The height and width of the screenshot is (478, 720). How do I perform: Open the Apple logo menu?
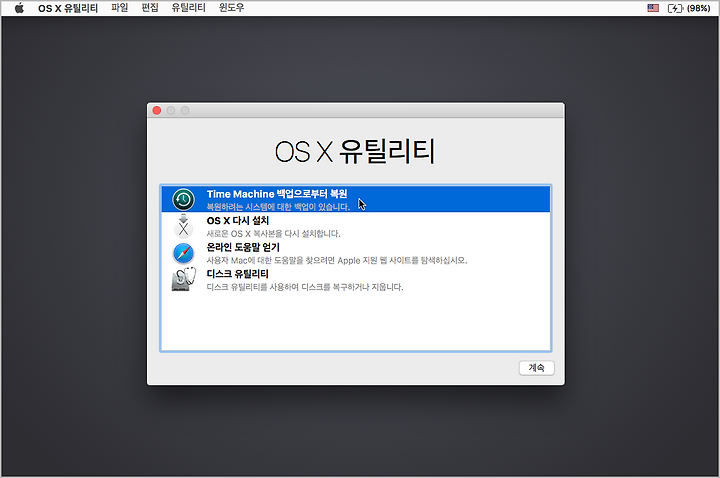(x=19, y=8)
